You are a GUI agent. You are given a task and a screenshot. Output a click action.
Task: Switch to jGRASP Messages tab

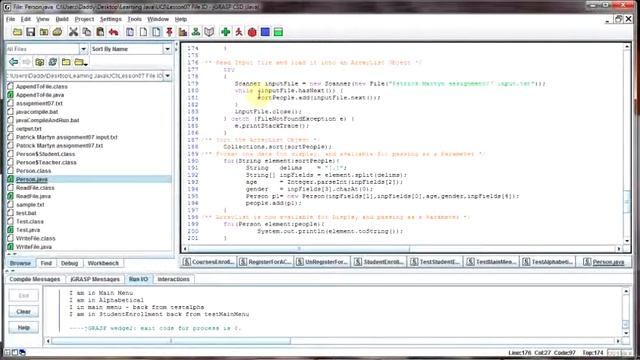tap(95, 279)
